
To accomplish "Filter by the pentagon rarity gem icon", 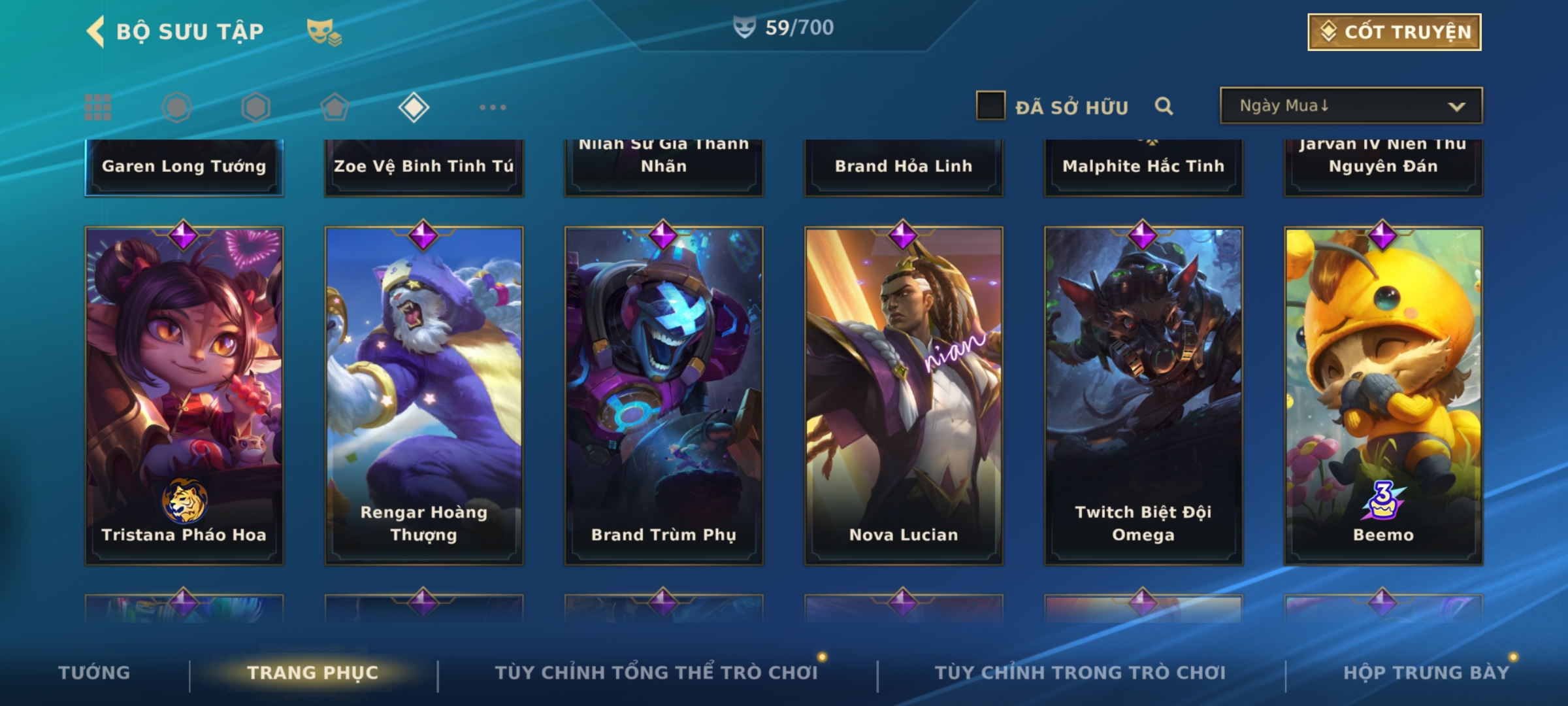I will [x=335, y=107].
